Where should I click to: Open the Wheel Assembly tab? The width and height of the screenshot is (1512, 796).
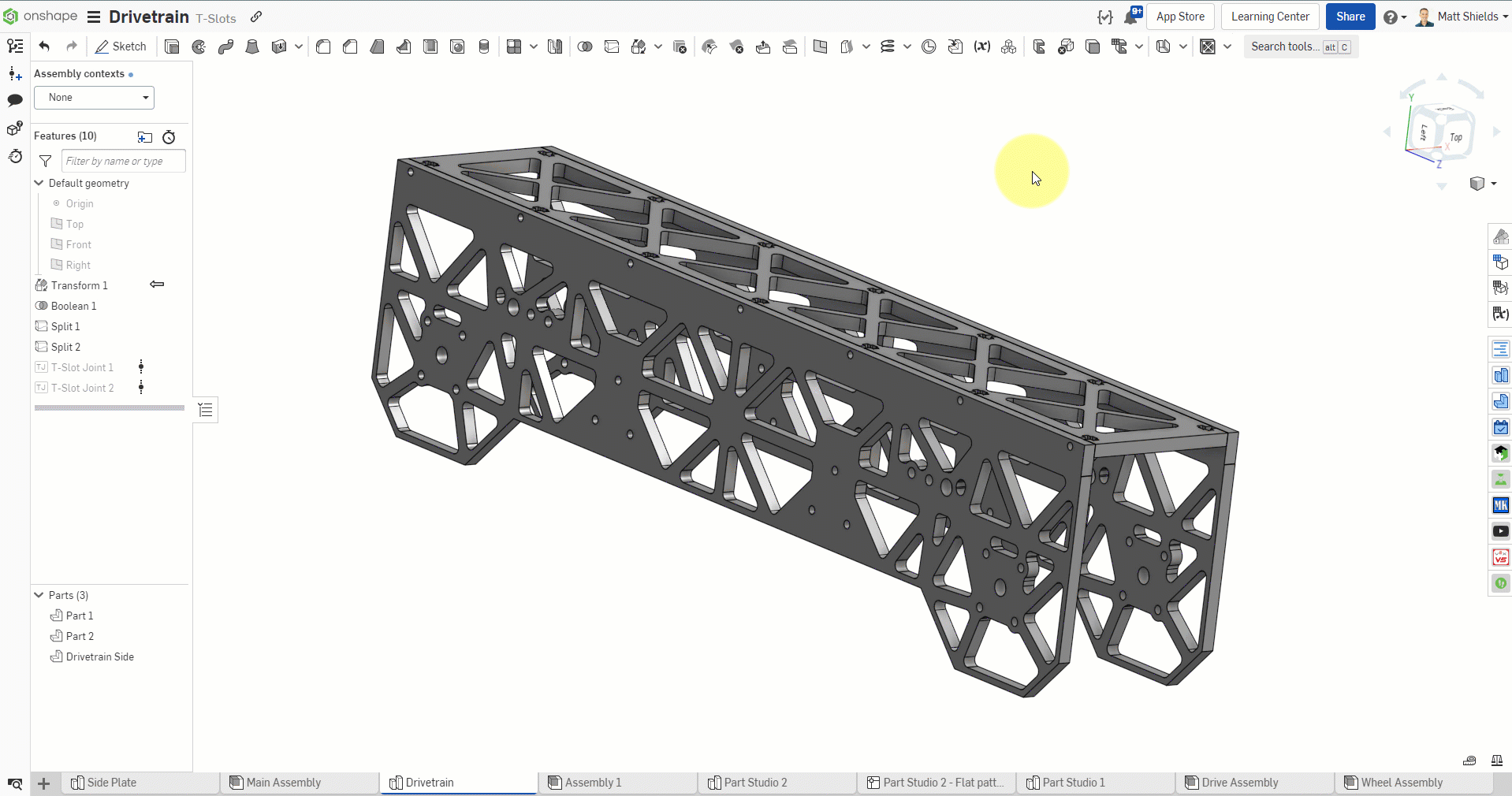tap(1402, 782)
